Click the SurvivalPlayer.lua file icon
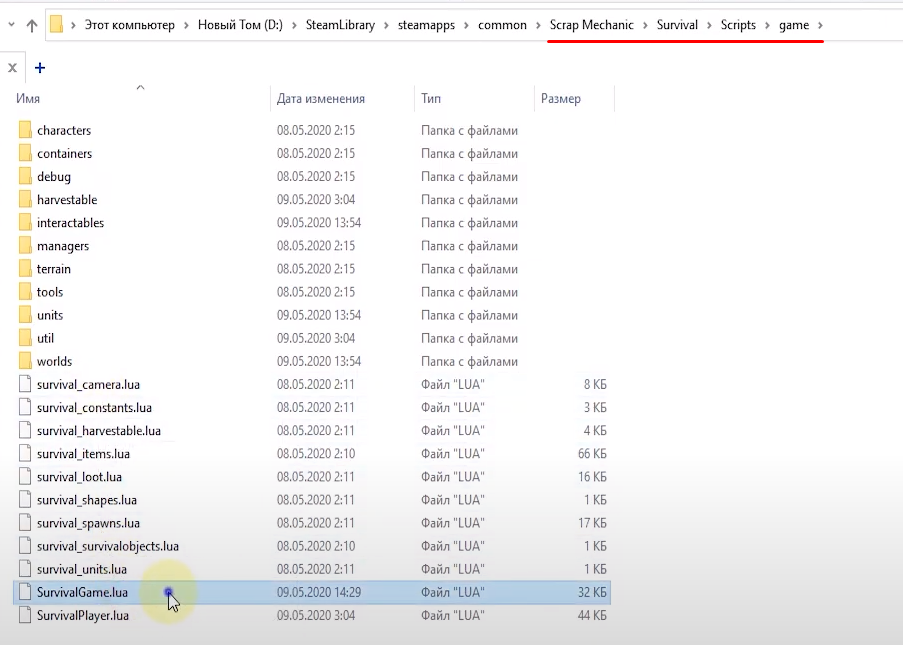 coord(25,614)
